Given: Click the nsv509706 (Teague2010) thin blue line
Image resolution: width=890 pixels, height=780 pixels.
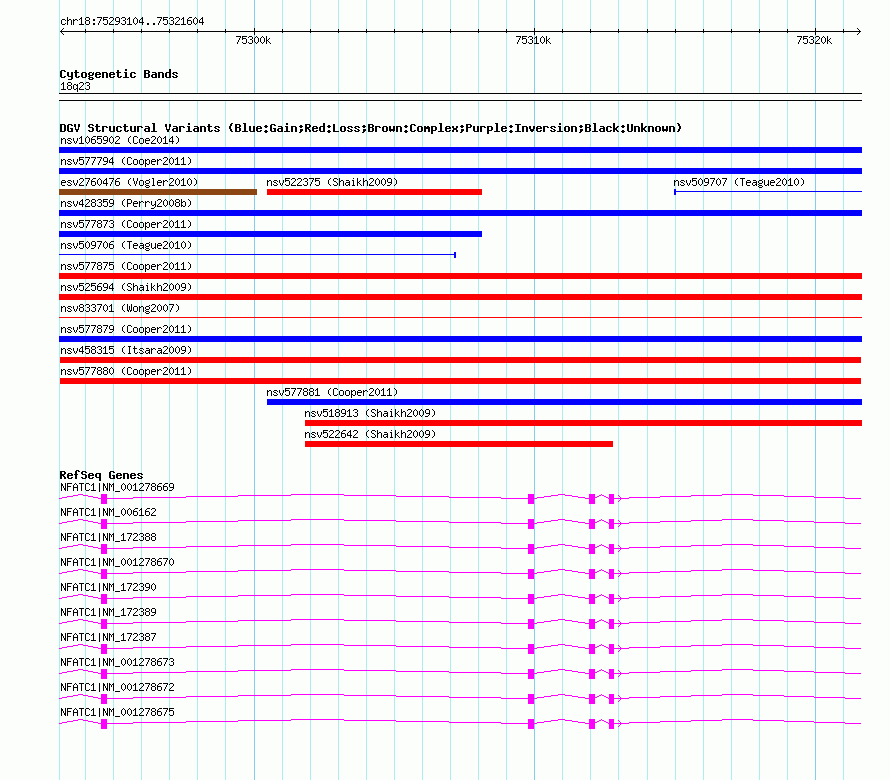Looking at the screenshot, I should (257, 255).
